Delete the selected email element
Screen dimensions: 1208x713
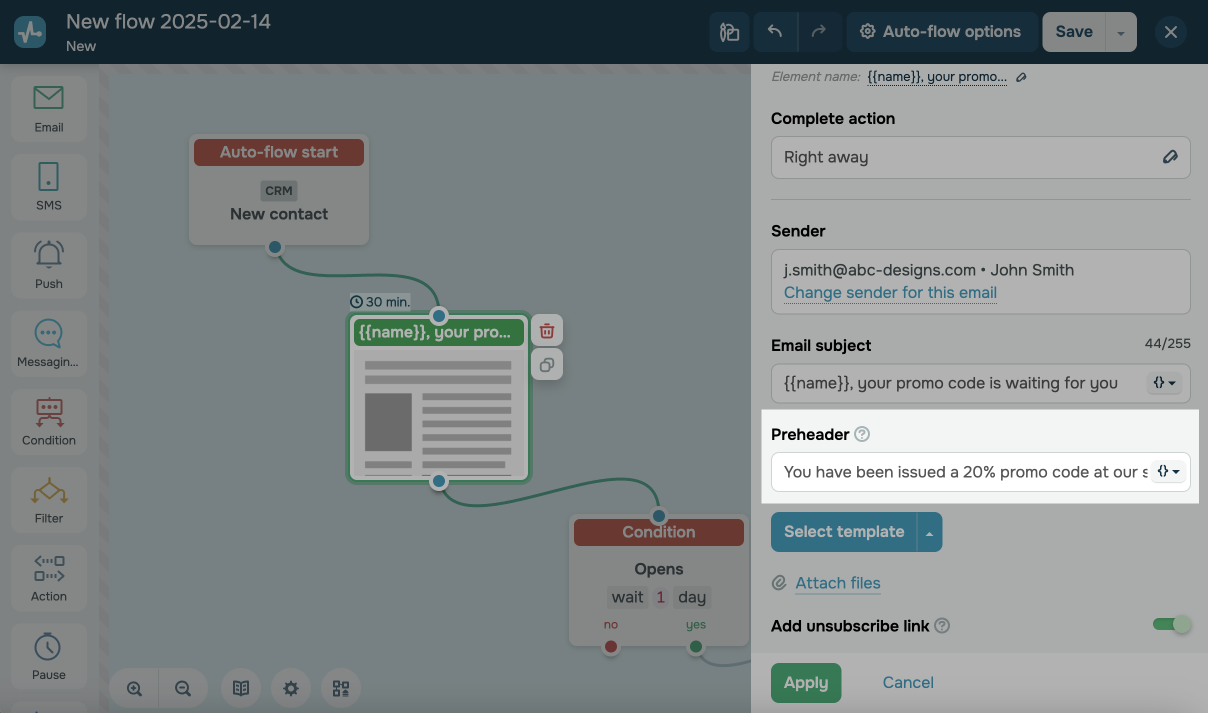547,330
